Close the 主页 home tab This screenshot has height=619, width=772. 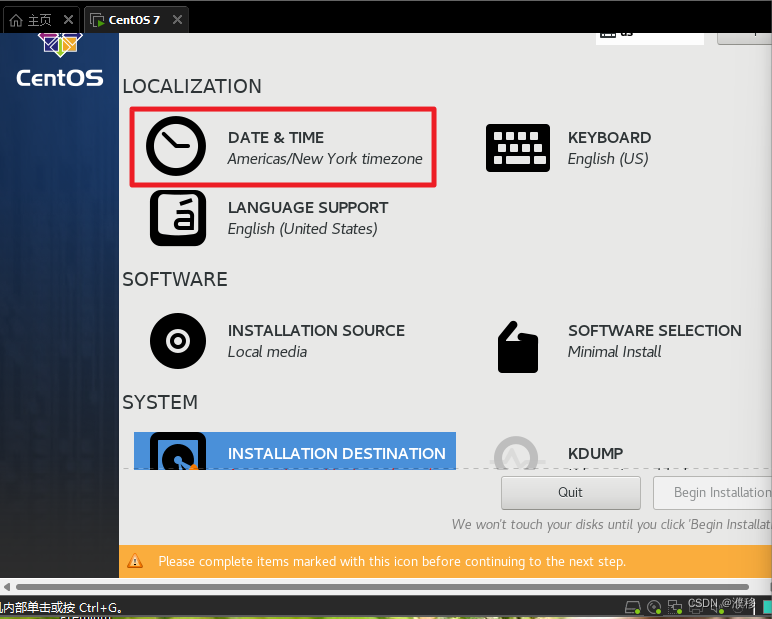(68, 20)
